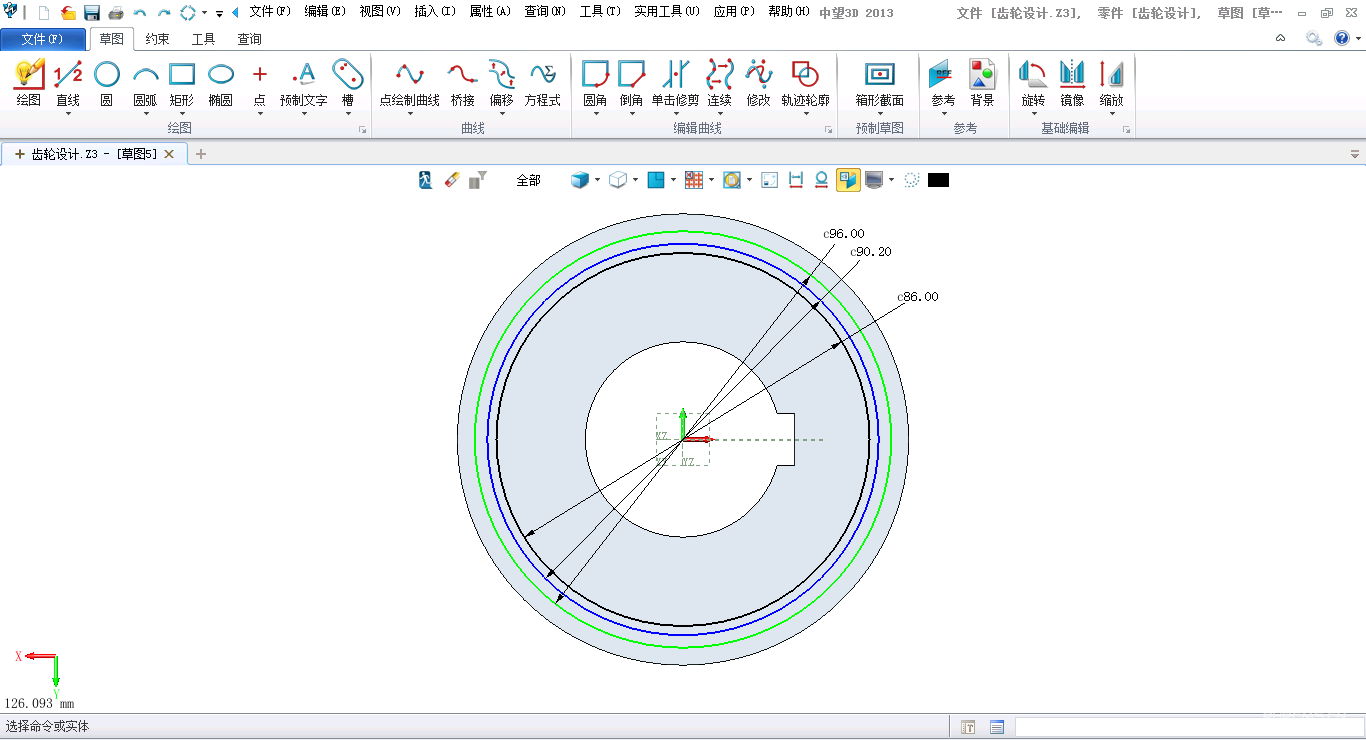Expand the 直线 (line) dropdown arrow
This screenshot has width=1366, height=740.
coord(68,114)
